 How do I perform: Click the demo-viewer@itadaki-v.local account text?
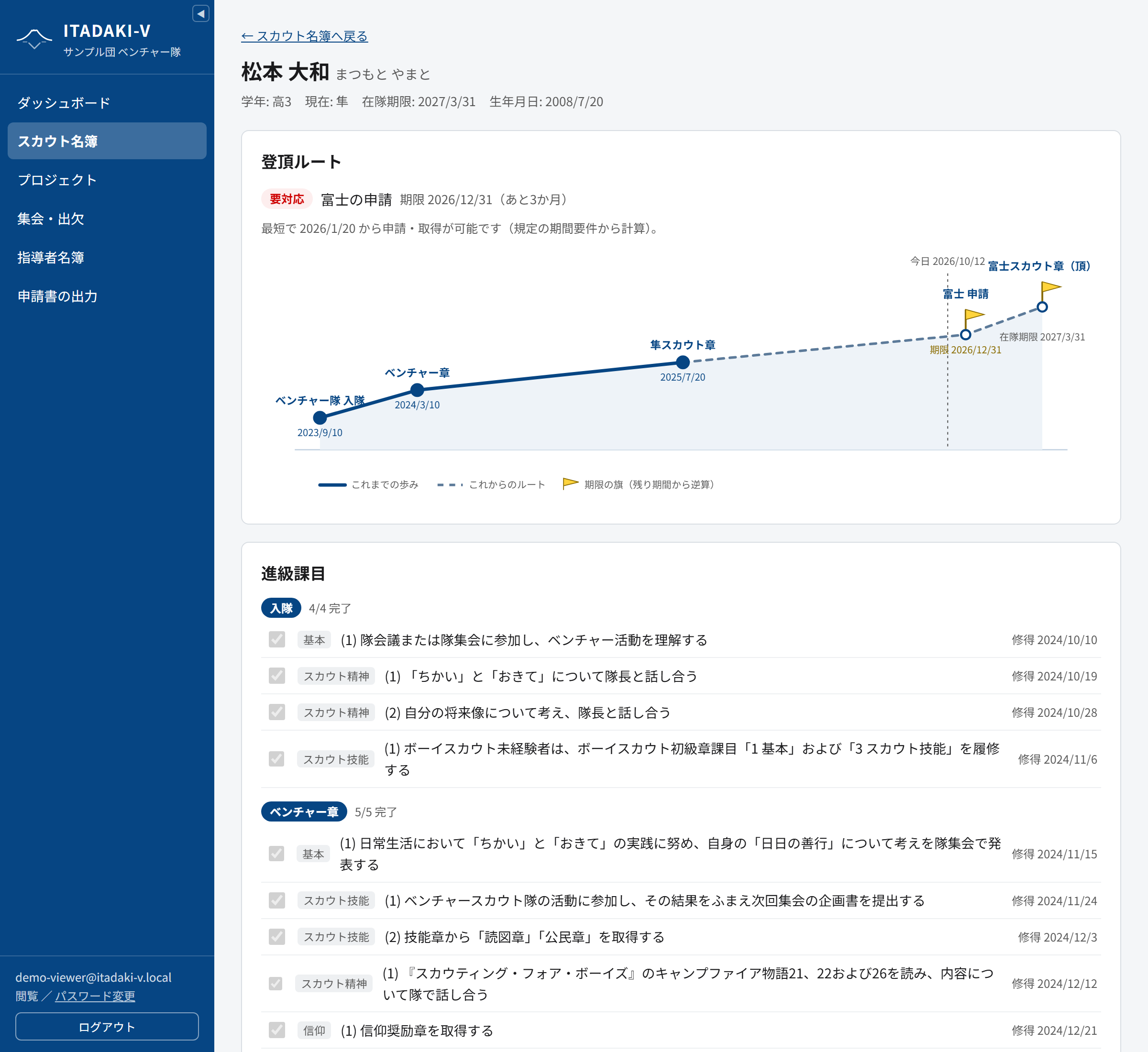(93, 977)
